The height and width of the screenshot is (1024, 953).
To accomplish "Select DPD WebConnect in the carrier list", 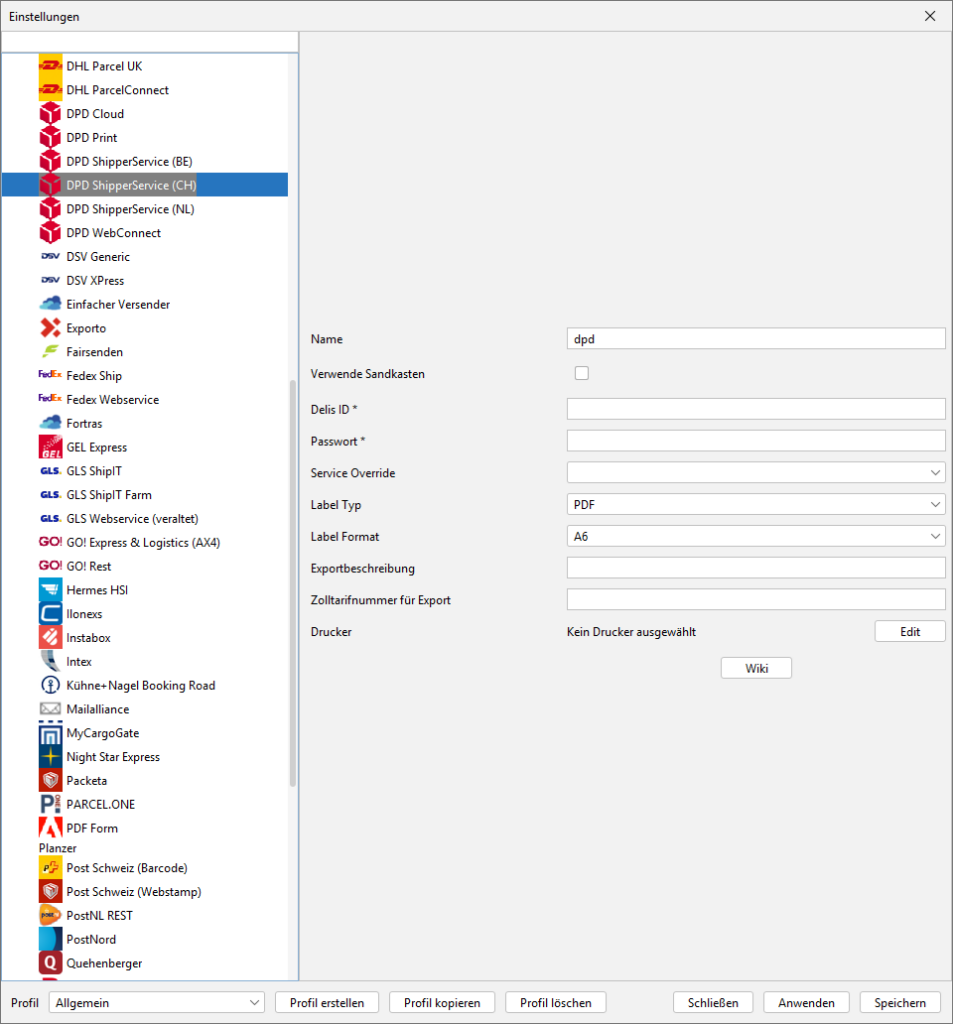I will 113,233.
